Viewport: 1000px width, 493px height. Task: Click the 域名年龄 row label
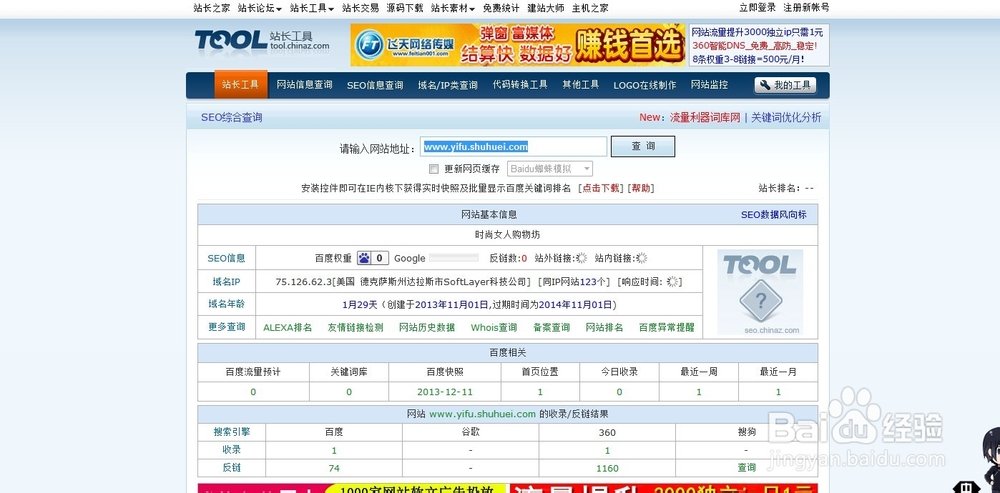[x=226, y=304]
